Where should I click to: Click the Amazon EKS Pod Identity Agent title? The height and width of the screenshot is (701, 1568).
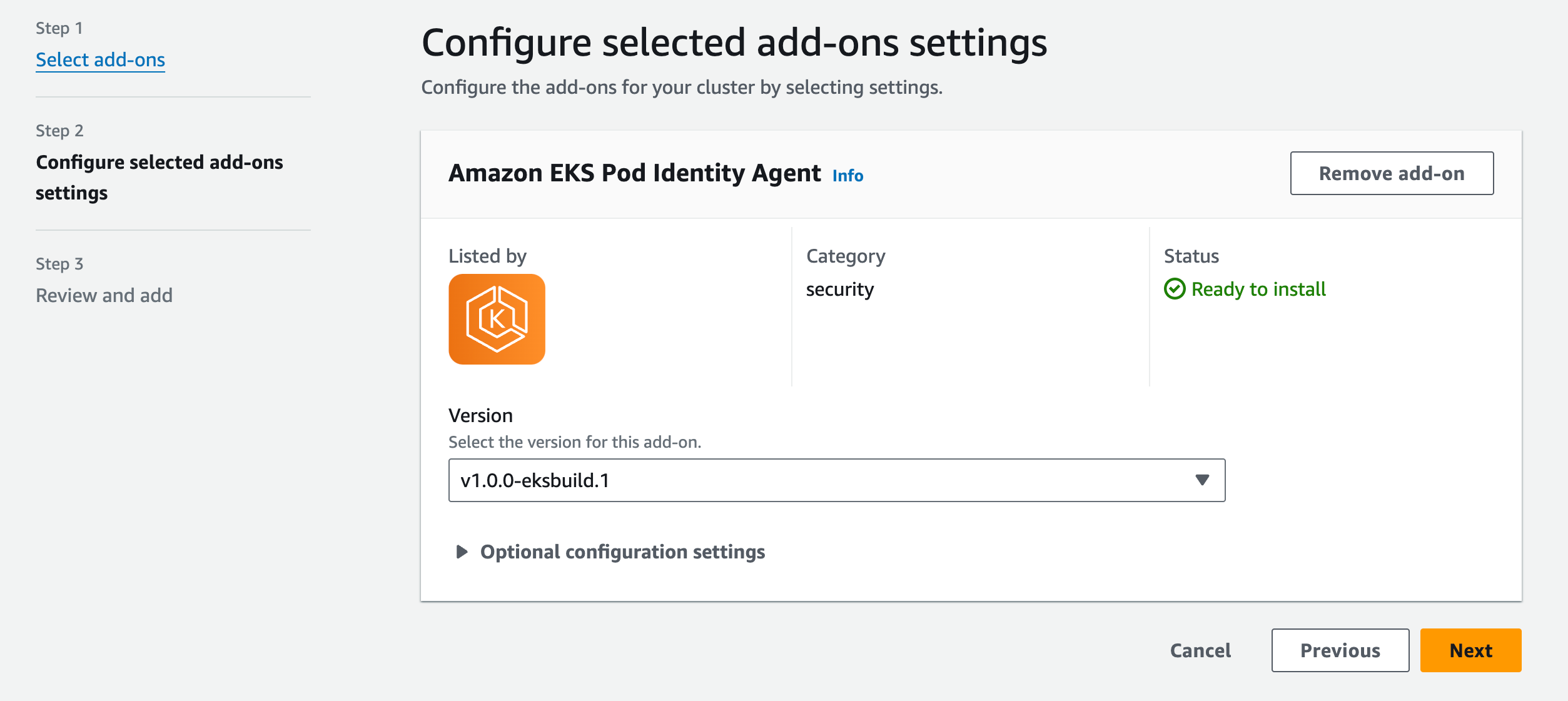point(634,173)
